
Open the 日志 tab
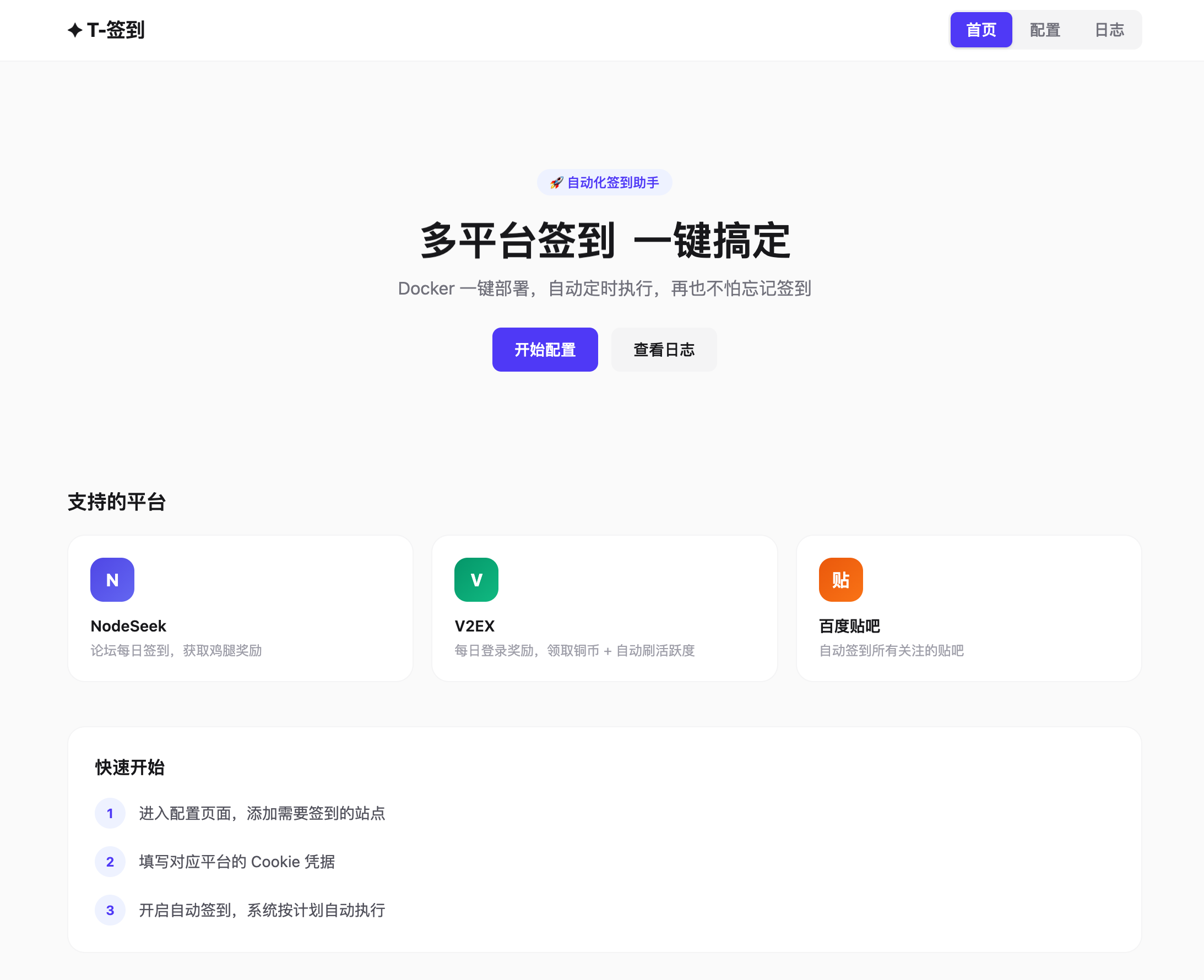pos(1109,30)
